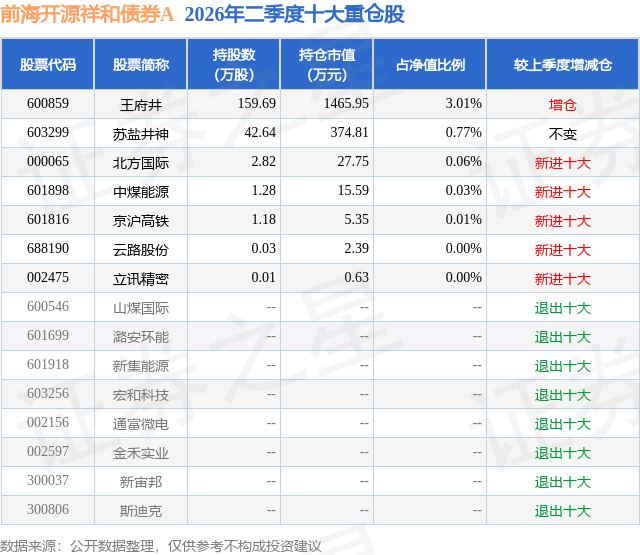Click stock name 新宙邦
Image resolution: width=640 pixels, height=555 pixels.
tap(141, 482)
